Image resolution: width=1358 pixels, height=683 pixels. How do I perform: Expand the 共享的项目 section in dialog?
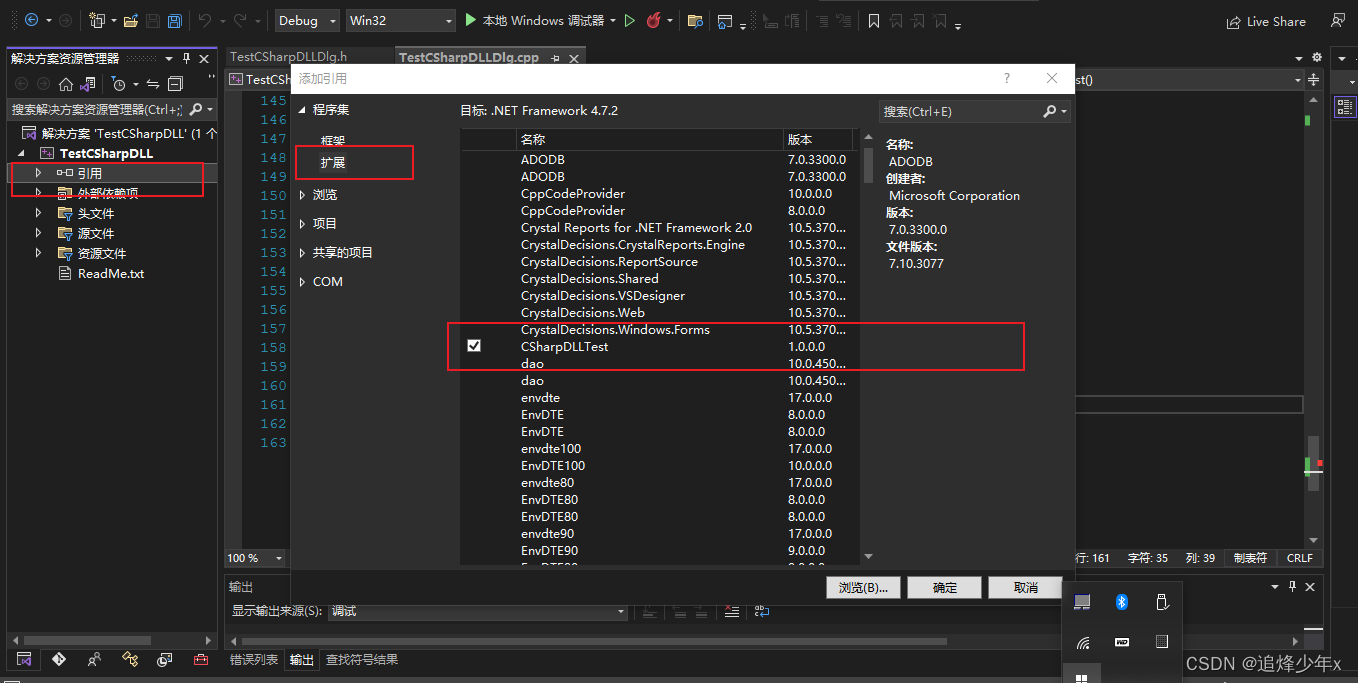click(303, 253)
